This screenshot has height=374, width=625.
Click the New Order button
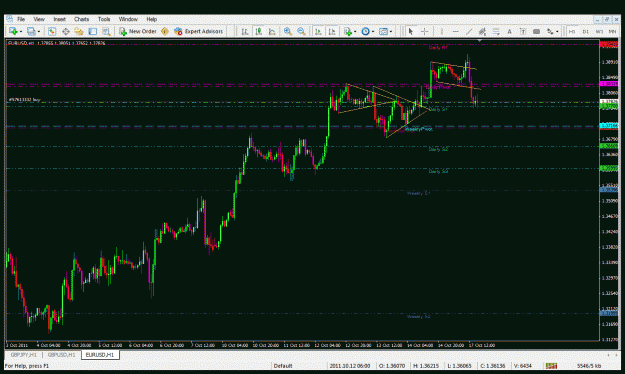click(138, 31)
